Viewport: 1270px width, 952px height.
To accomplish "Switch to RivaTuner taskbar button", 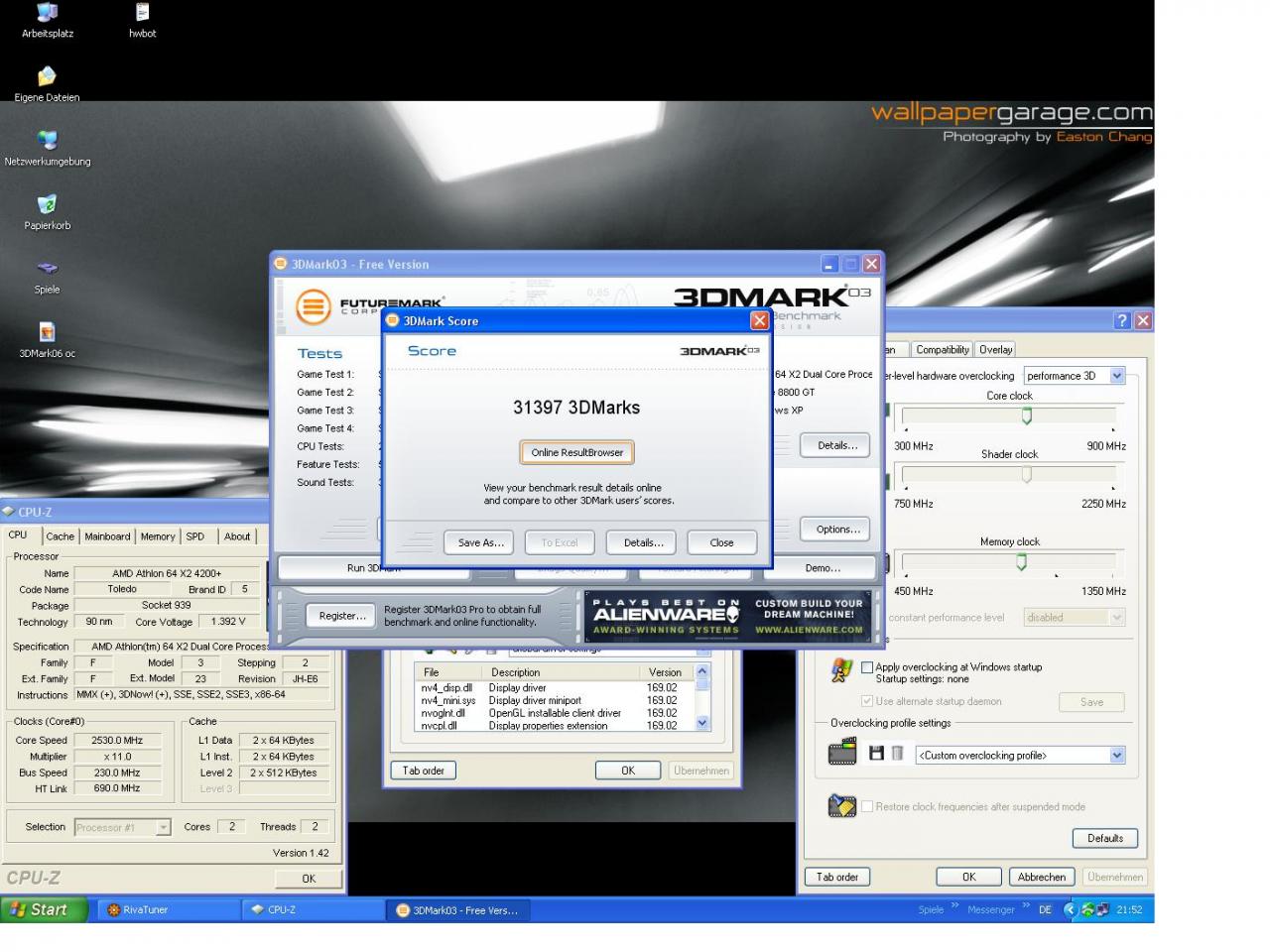I will [167, 909].
